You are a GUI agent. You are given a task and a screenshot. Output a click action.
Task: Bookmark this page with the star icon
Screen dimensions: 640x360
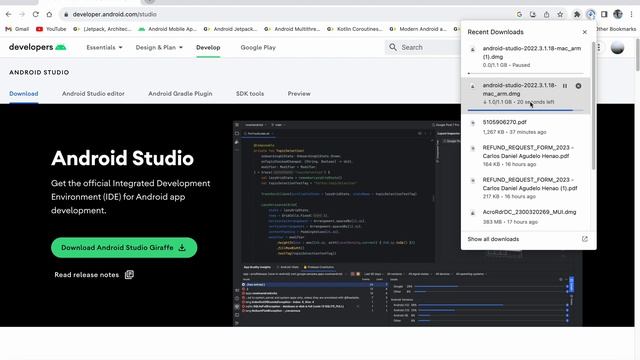[x=560, y=14]
